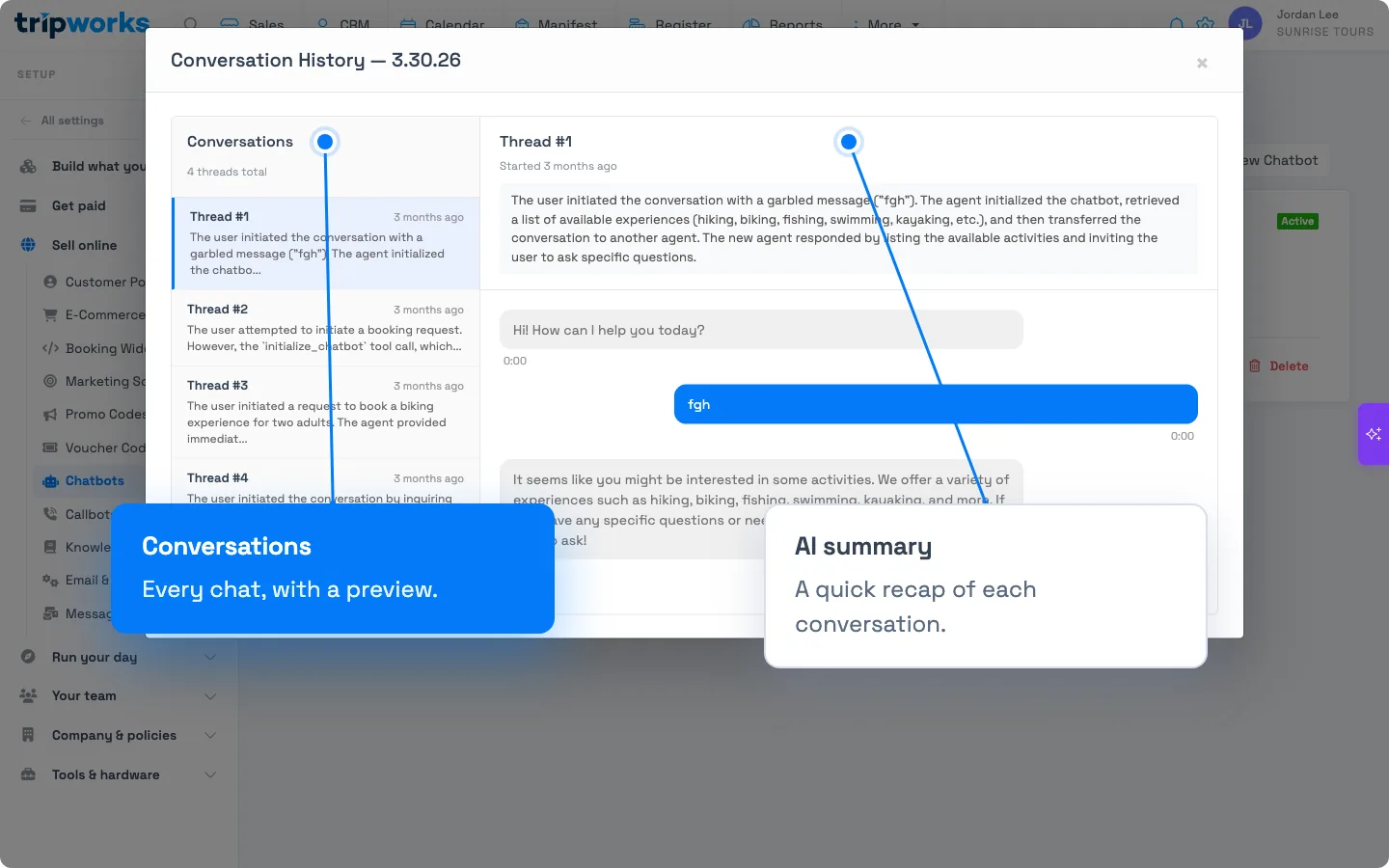Open the Register menu
The height and width of the screenshot is (868, 1389).
point(669,24)
